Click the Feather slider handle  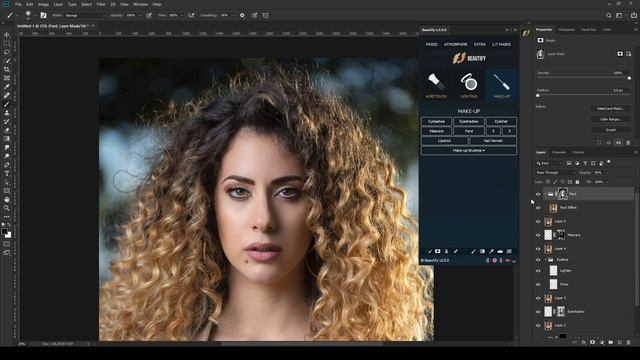pyautogui.click(x=538, y=95)
